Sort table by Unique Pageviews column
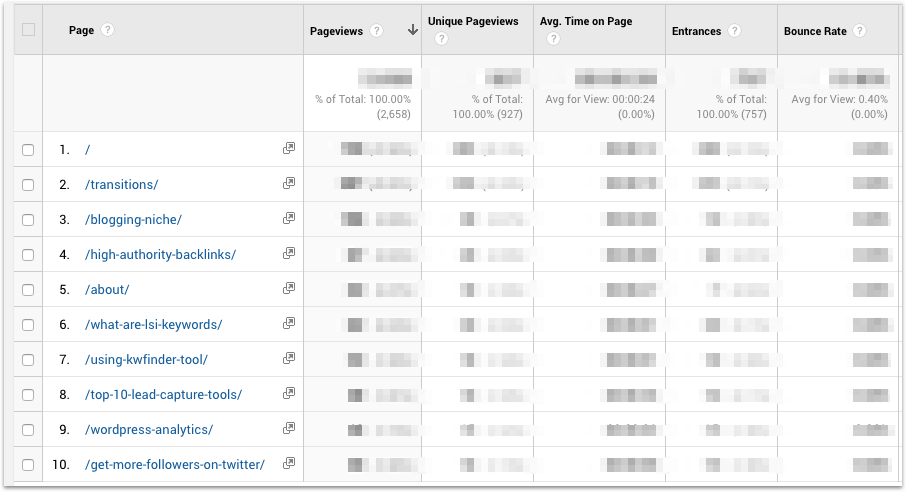This screenshot has width=906, height=492. [x=473, y=22]
